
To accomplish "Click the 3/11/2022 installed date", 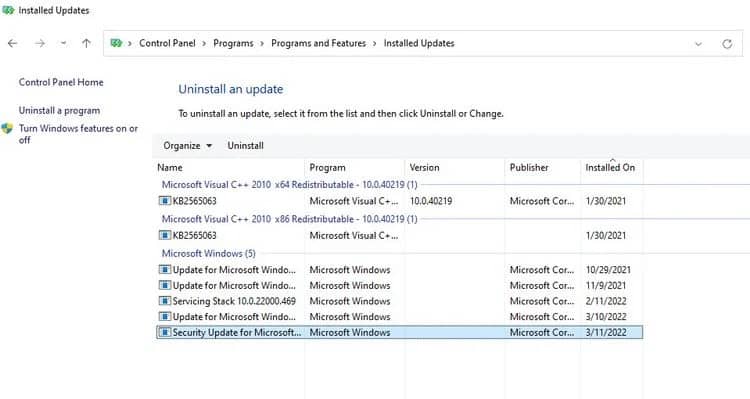I will [x=606, y=332].
